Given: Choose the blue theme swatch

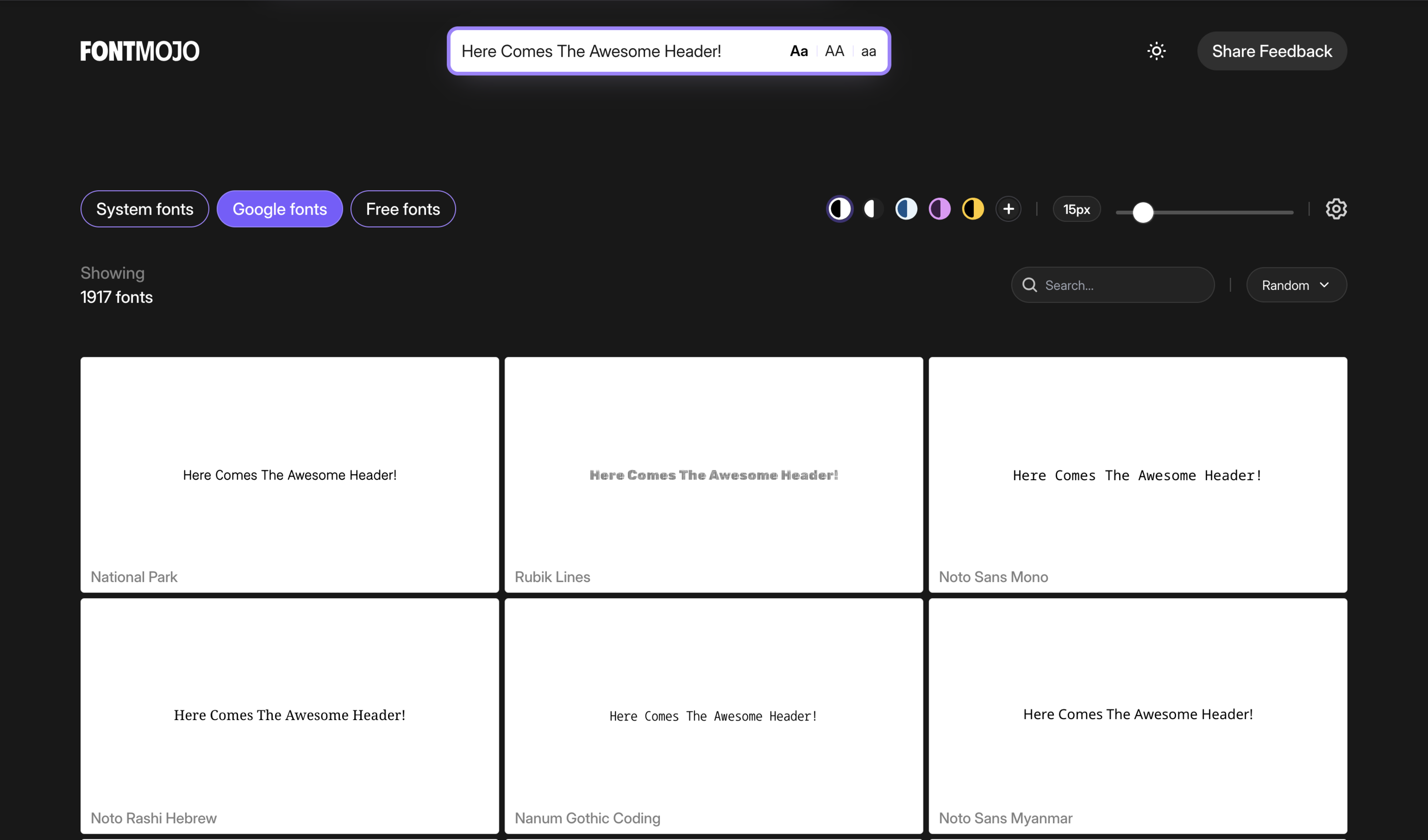Looking at the screenshot, I should tap(906, 209).
